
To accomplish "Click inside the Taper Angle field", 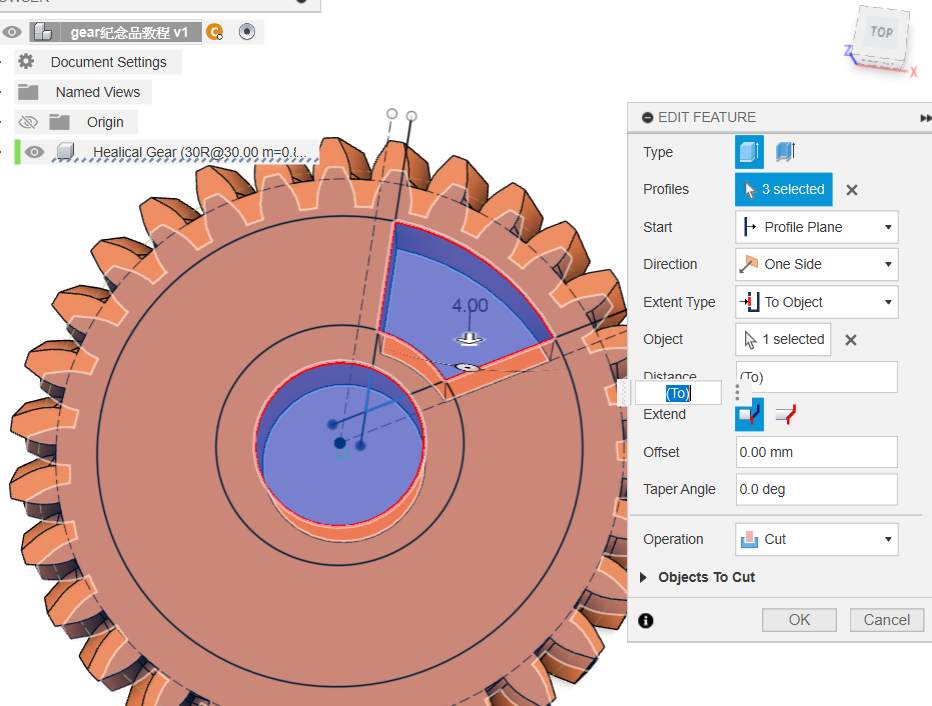I will pyautogui.click(x=816, y=489).
